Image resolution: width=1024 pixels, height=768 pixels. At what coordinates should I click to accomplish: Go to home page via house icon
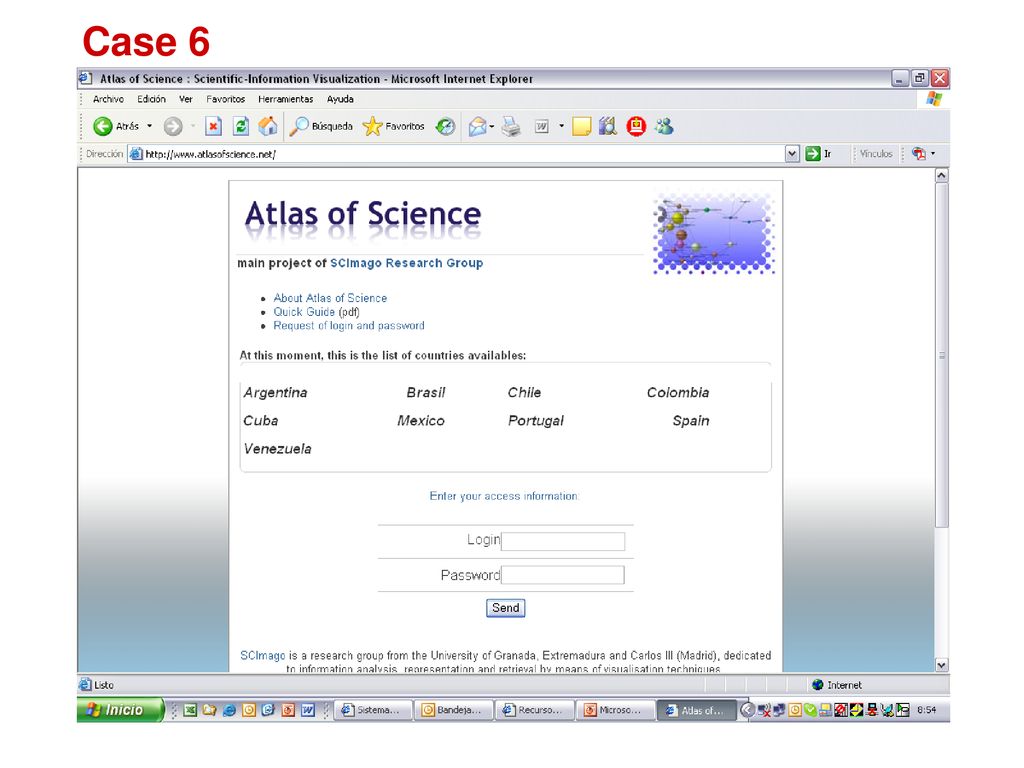pos(268,126)
